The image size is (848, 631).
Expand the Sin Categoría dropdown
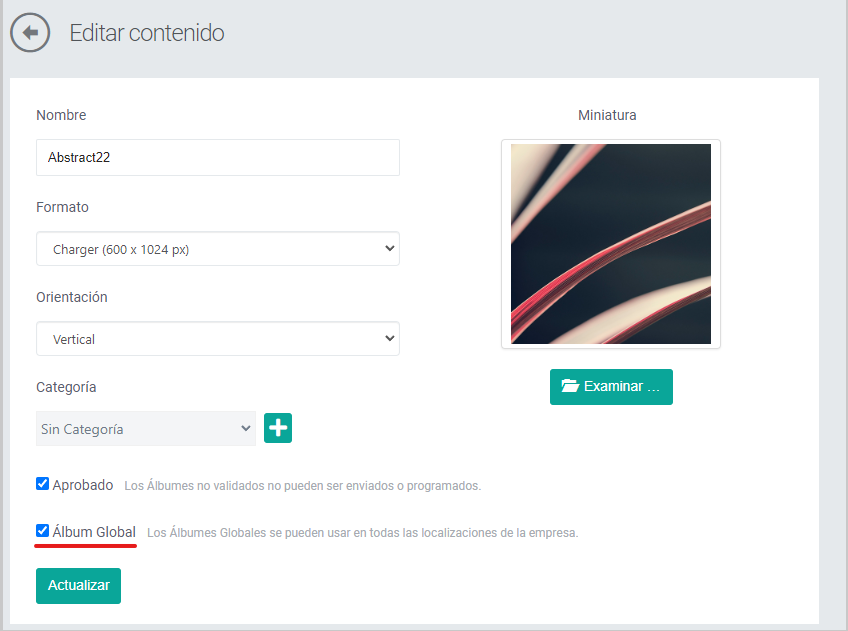pyautogui.click(x=146, y=429)
